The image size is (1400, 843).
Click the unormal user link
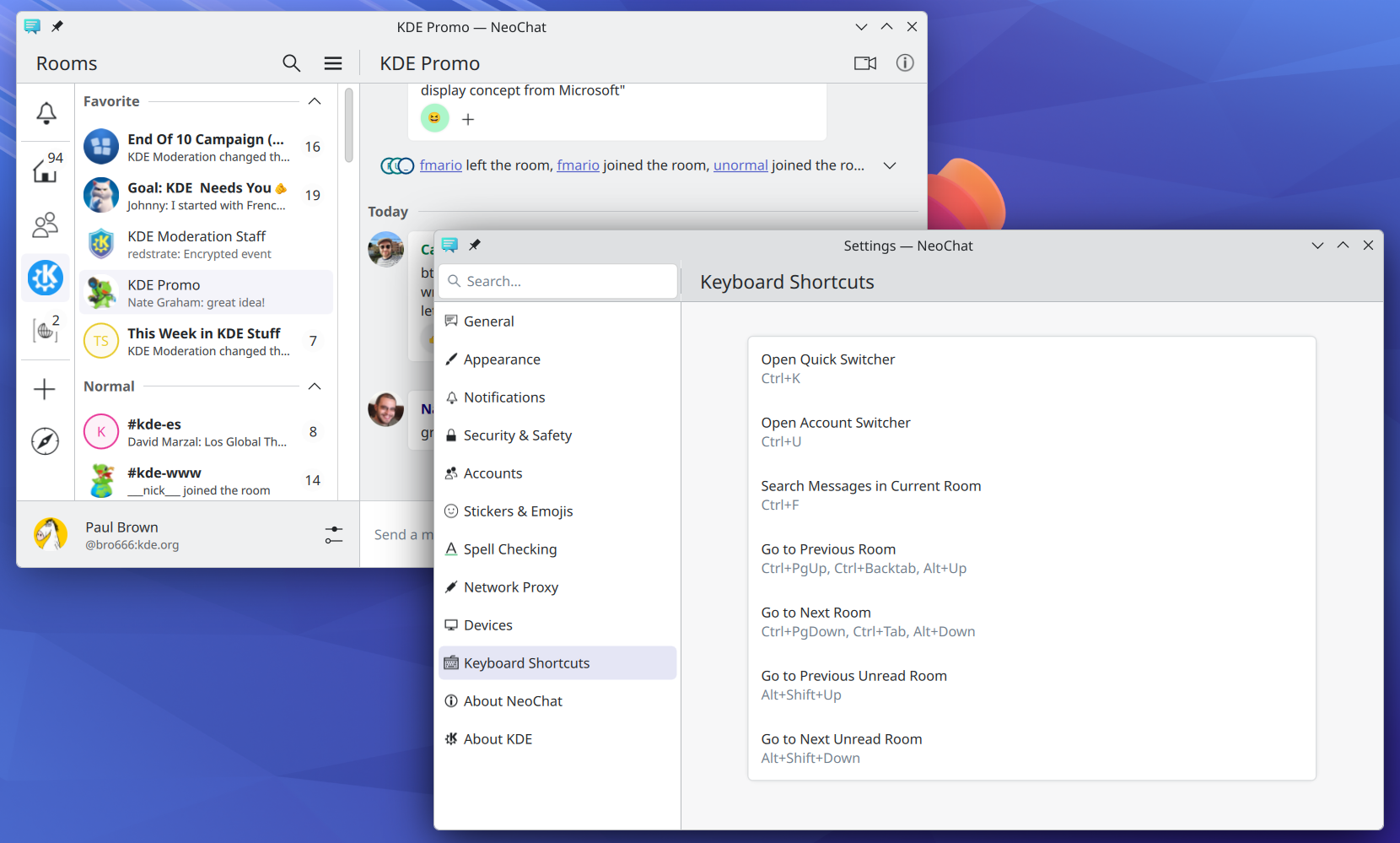coord(740,165)
